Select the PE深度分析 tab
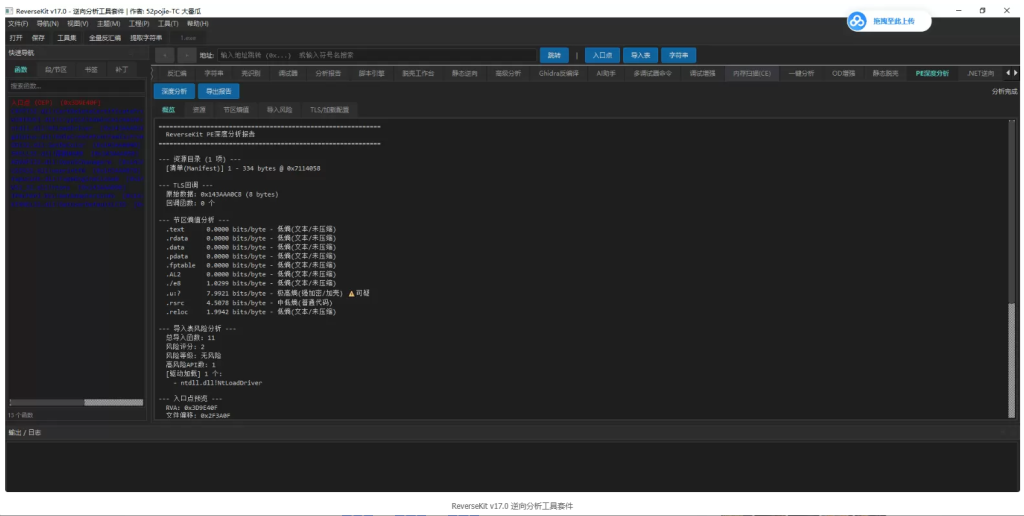The width and height of the screenshot is (1024, 516). point(932,73)
